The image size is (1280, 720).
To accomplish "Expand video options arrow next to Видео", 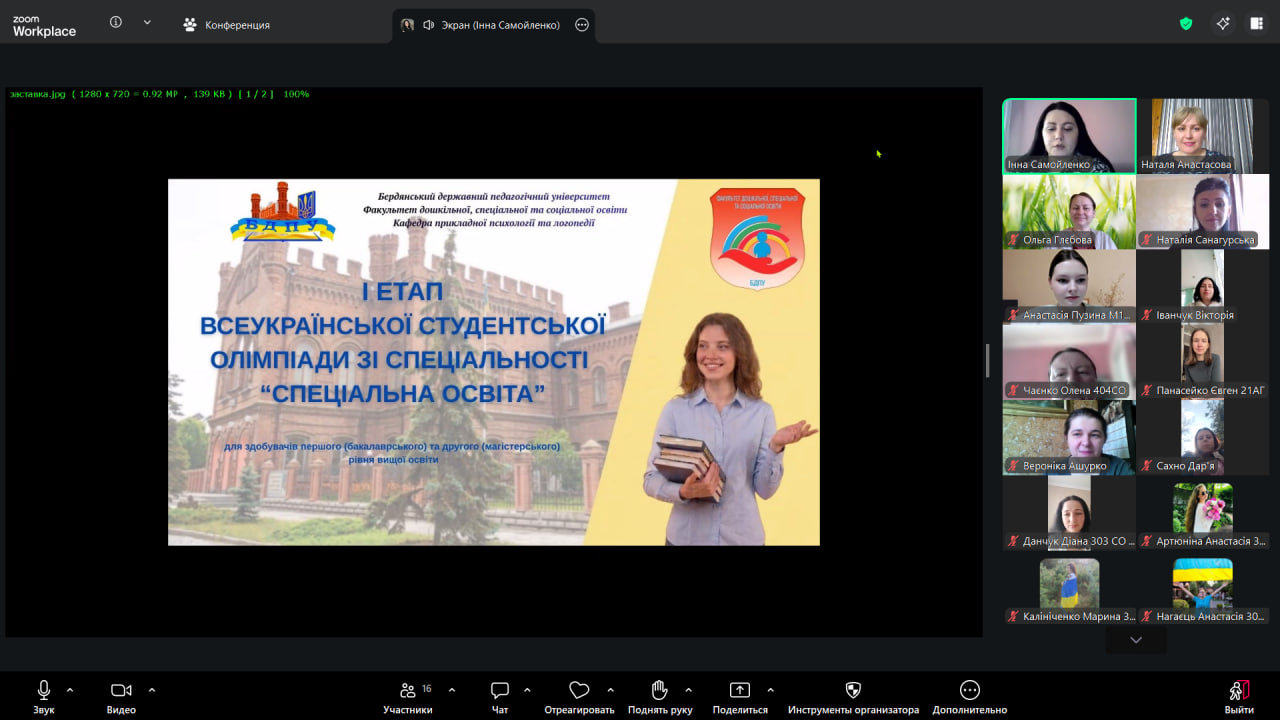I will coord(152,690).
